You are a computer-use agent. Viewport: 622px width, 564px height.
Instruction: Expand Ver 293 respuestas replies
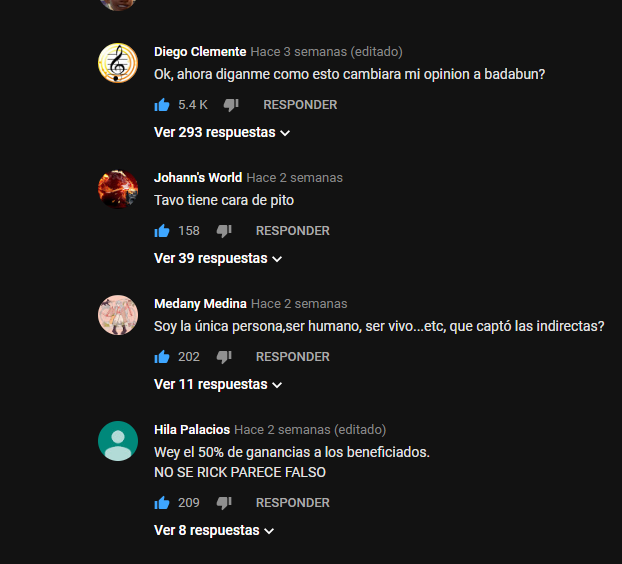(x=222, y=132)
